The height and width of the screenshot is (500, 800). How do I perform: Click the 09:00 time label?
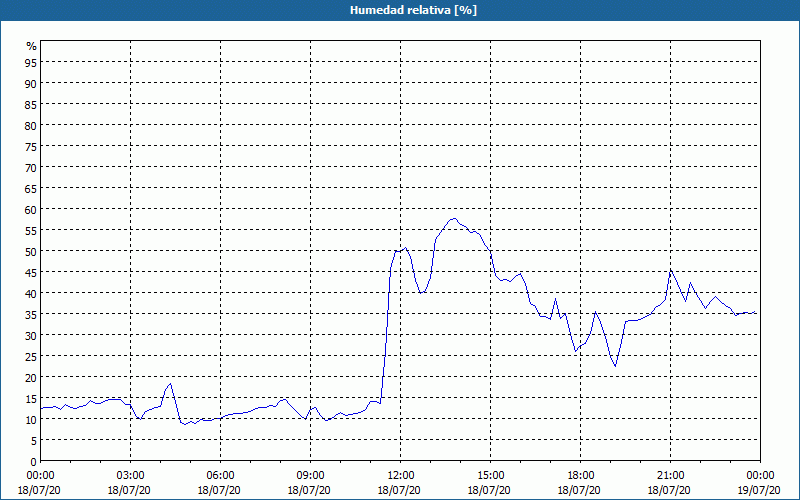[309, 476]
